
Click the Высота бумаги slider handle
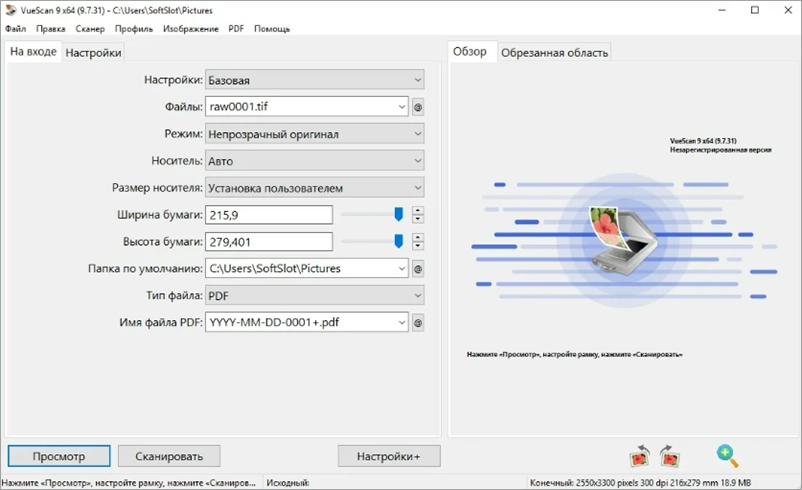point(398,241)
